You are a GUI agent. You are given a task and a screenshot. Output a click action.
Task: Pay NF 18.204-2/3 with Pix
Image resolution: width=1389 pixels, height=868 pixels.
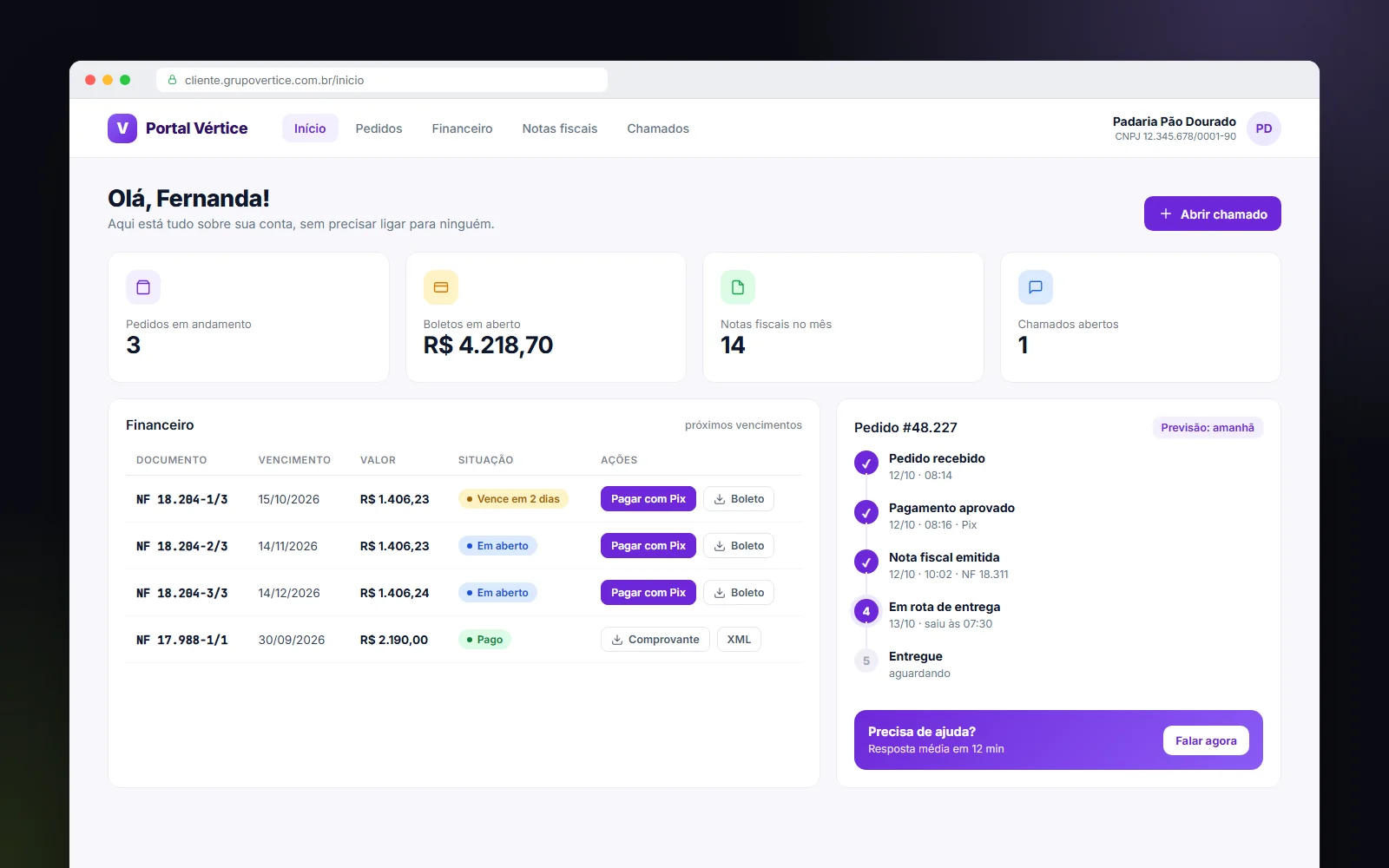pos(648,546)
